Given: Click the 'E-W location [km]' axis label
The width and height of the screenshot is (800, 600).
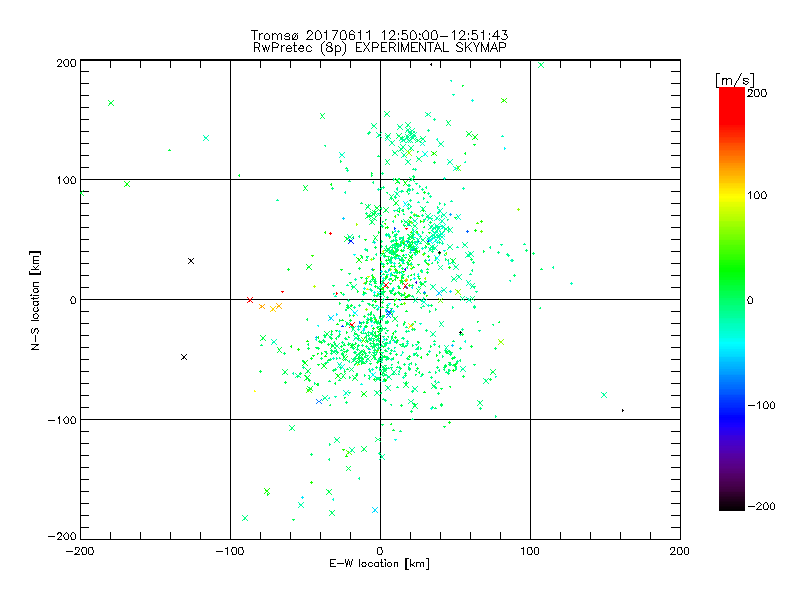Looking at the screenshot, I should 380,564.
